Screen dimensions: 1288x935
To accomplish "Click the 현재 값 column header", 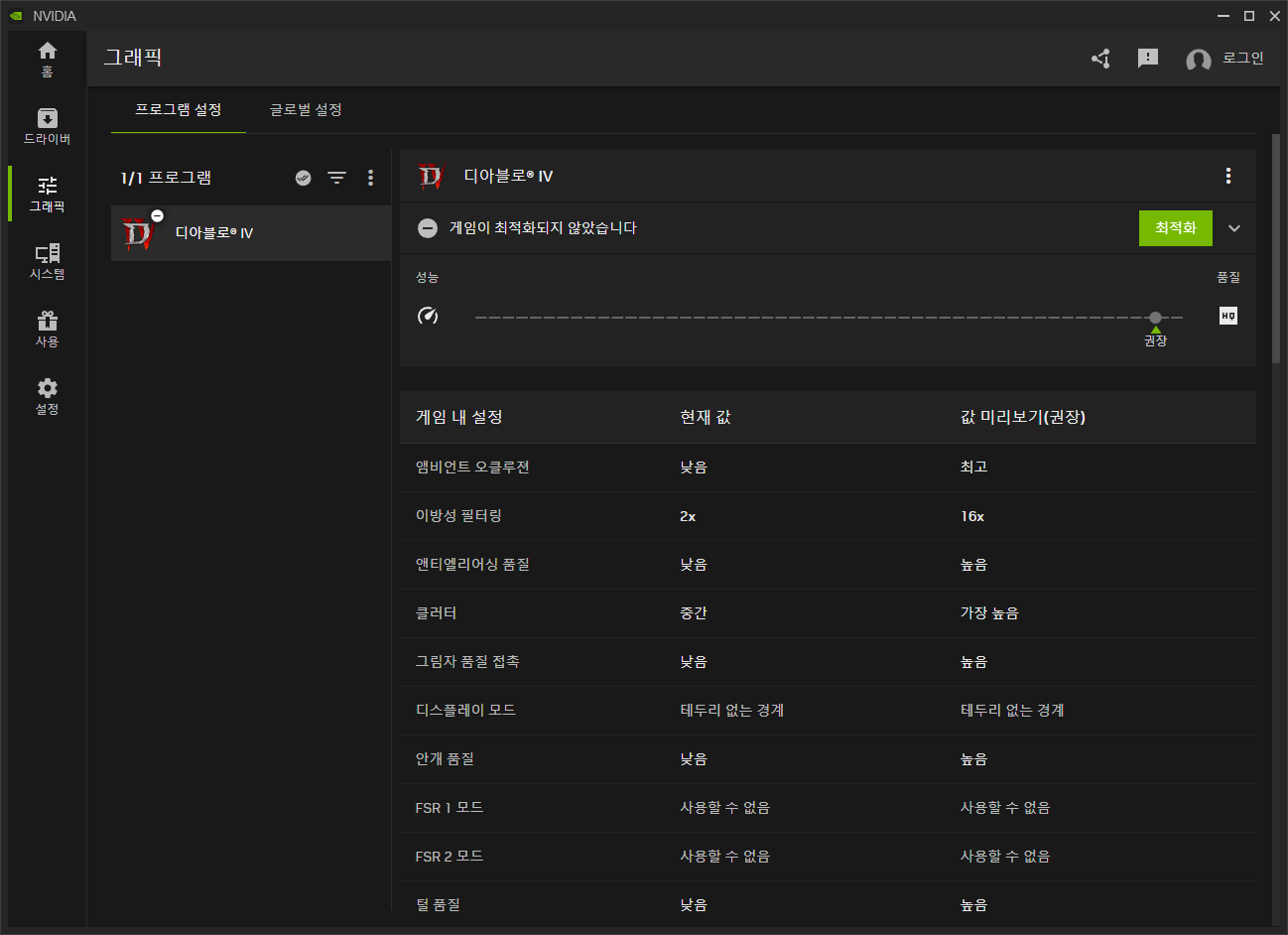I will coord(706,417).
